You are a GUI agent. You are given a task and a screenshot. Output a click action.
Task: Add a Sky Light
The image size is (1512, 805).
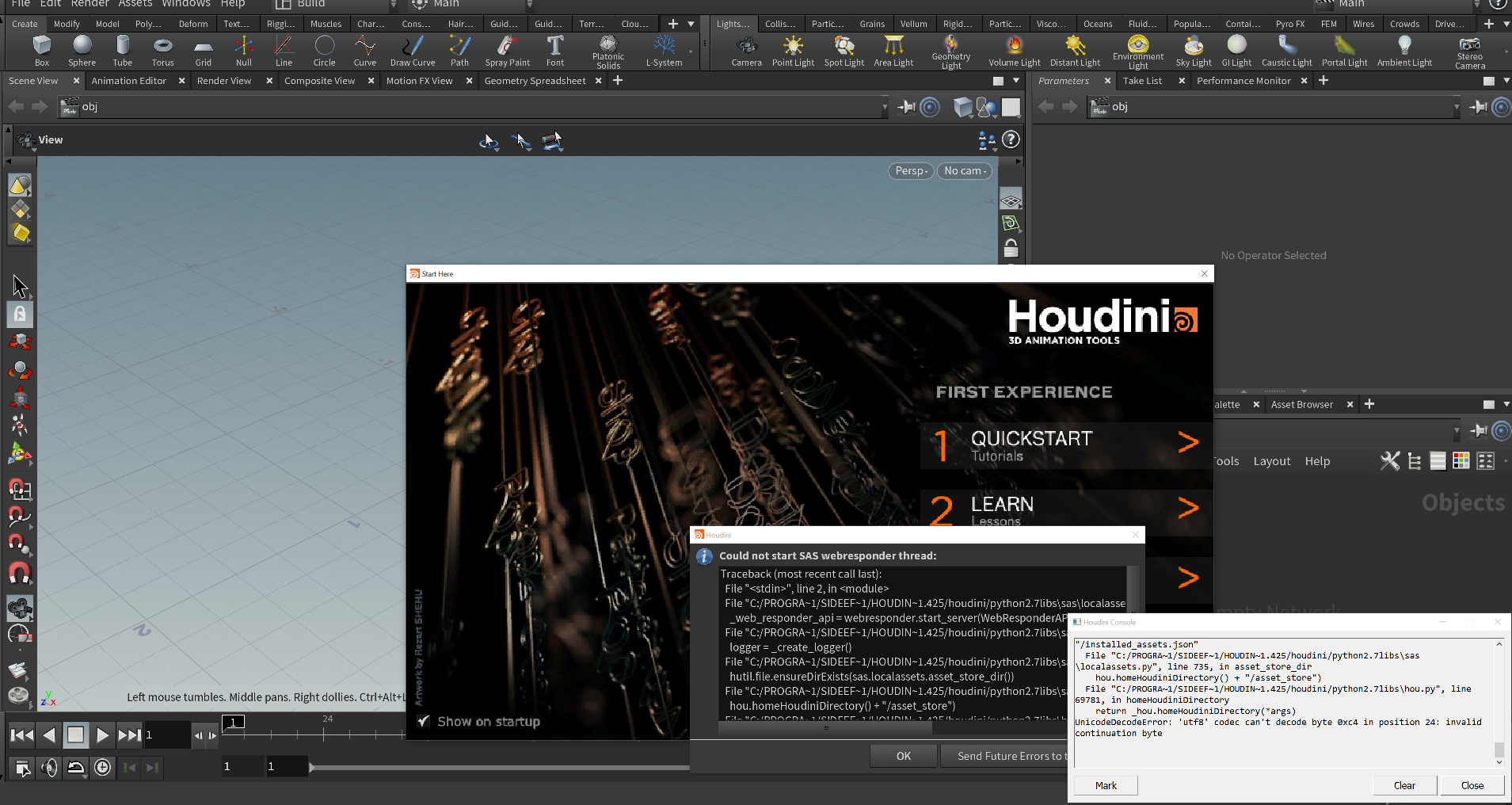point(1194,51)
